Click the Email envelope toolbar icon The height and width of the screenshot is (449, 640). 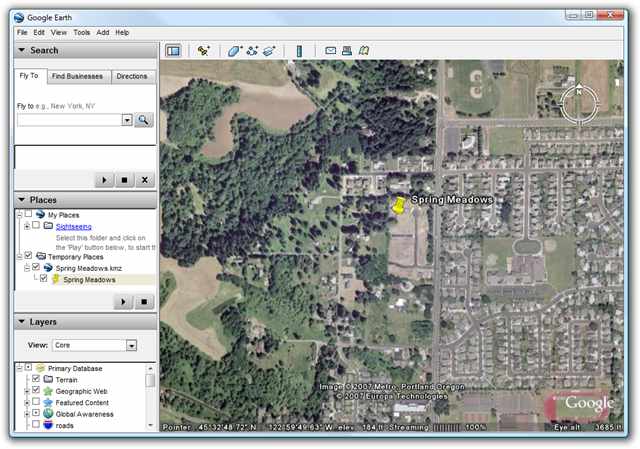[331, 51]
